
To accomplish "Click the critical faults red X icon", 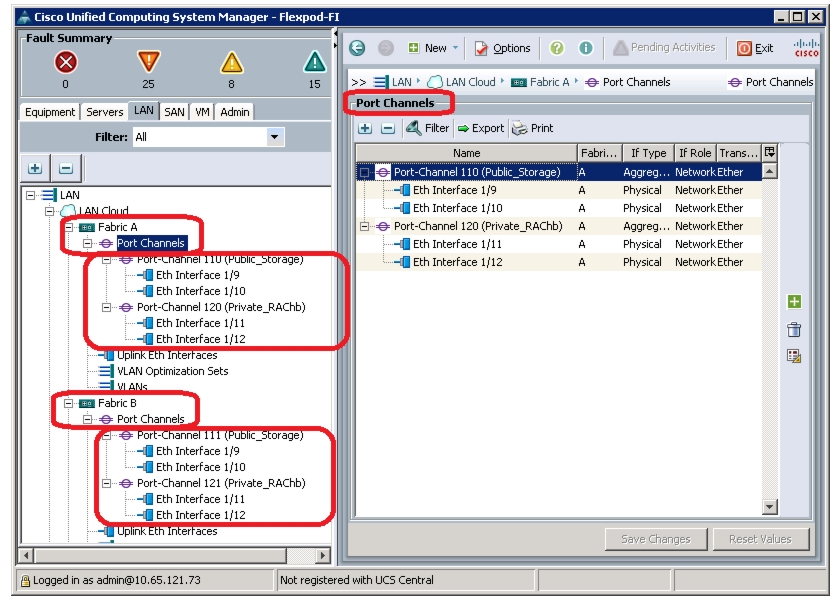I will [x=66, y=62].
